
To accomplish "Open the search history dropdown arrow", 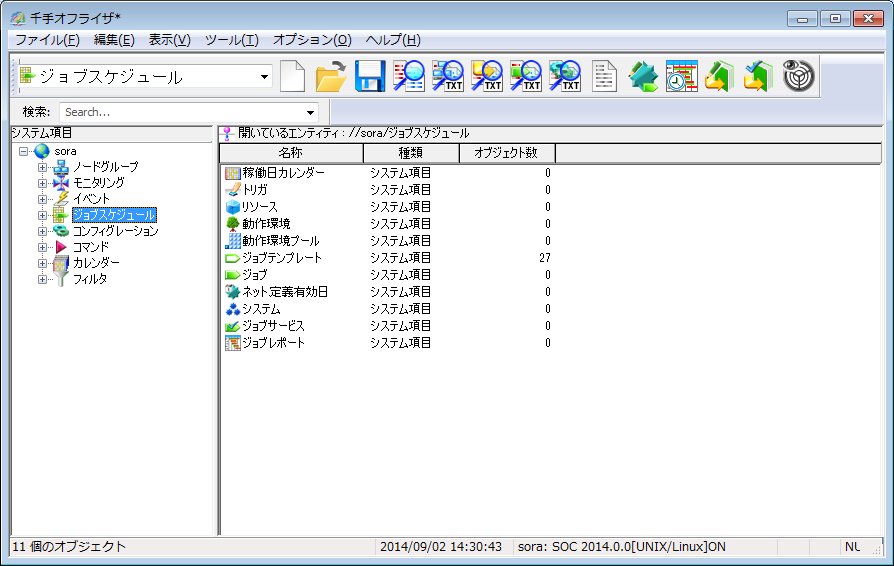I will (x=310, y=112).
